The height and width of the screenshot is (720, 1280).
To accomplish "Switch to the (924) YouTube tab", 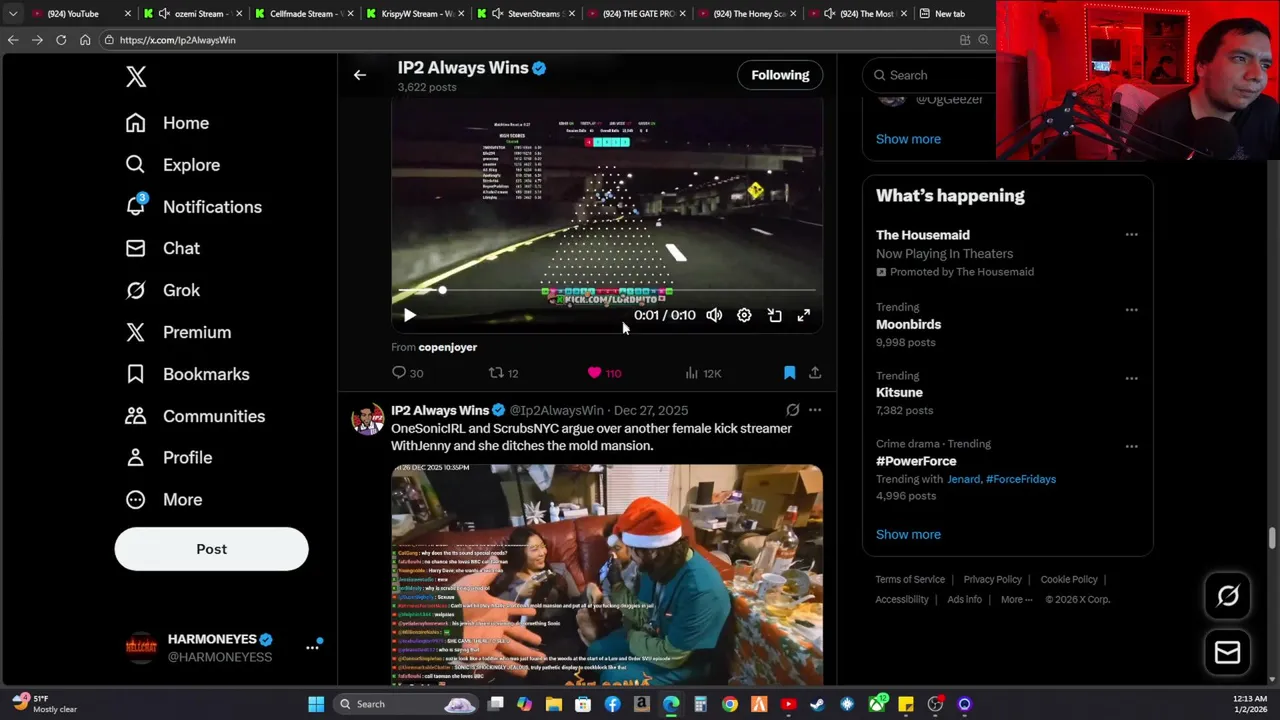I will point(80,13).
